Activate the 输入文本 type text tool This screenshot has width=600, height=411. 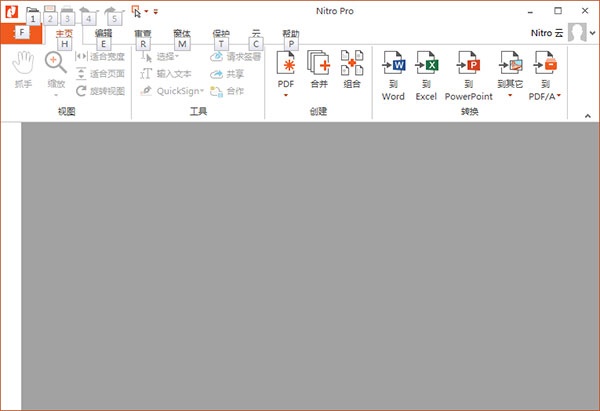click(166, 73)
